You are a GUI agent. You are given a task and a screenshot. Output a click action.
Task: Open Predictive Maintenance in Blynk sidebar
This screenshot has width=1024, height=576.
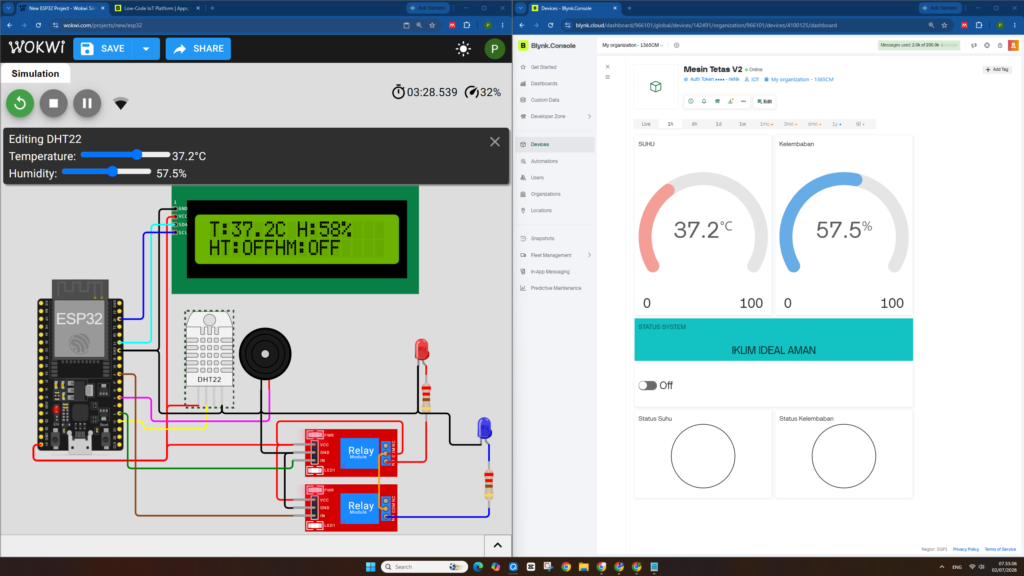coord(555,288)
